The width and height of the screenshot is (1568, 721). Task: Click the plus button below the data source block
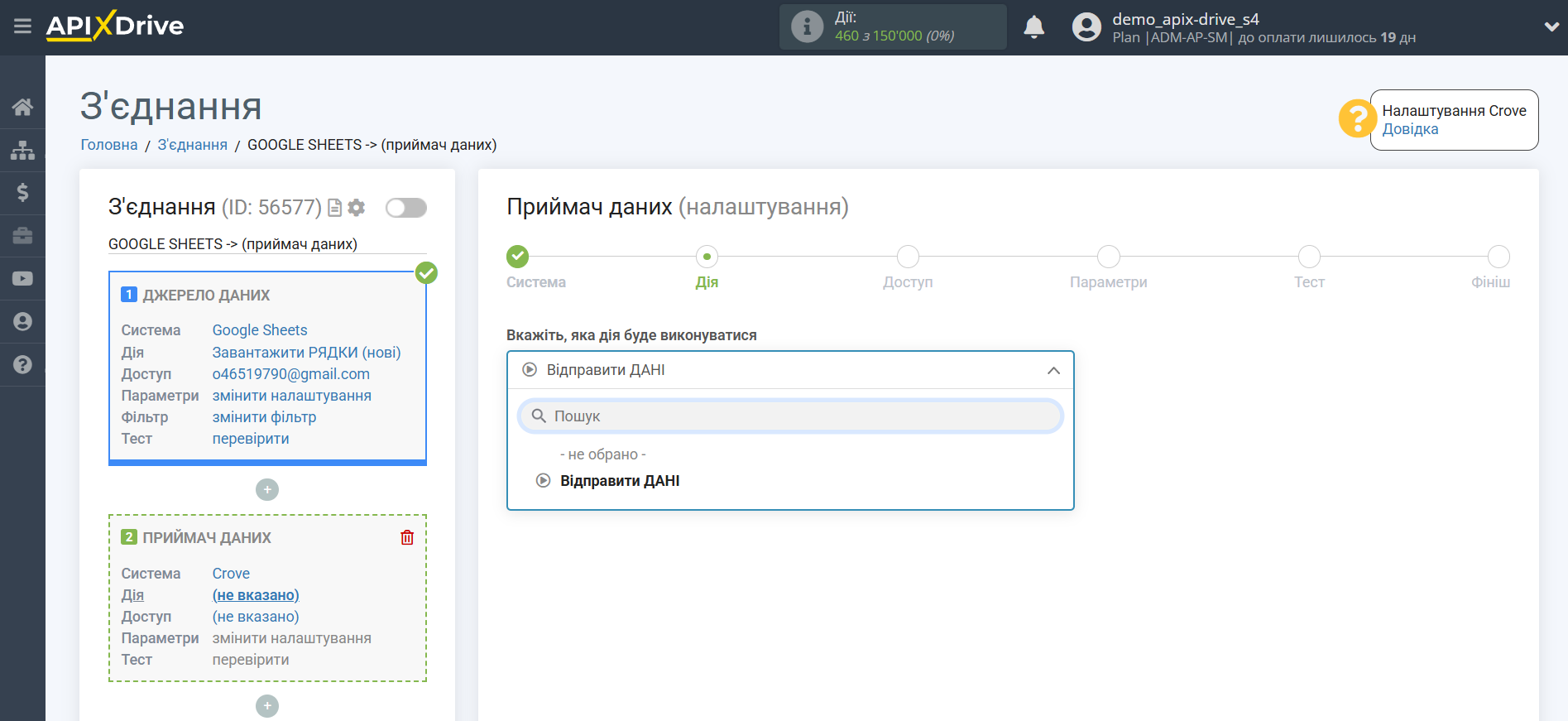tap(266, 490)
